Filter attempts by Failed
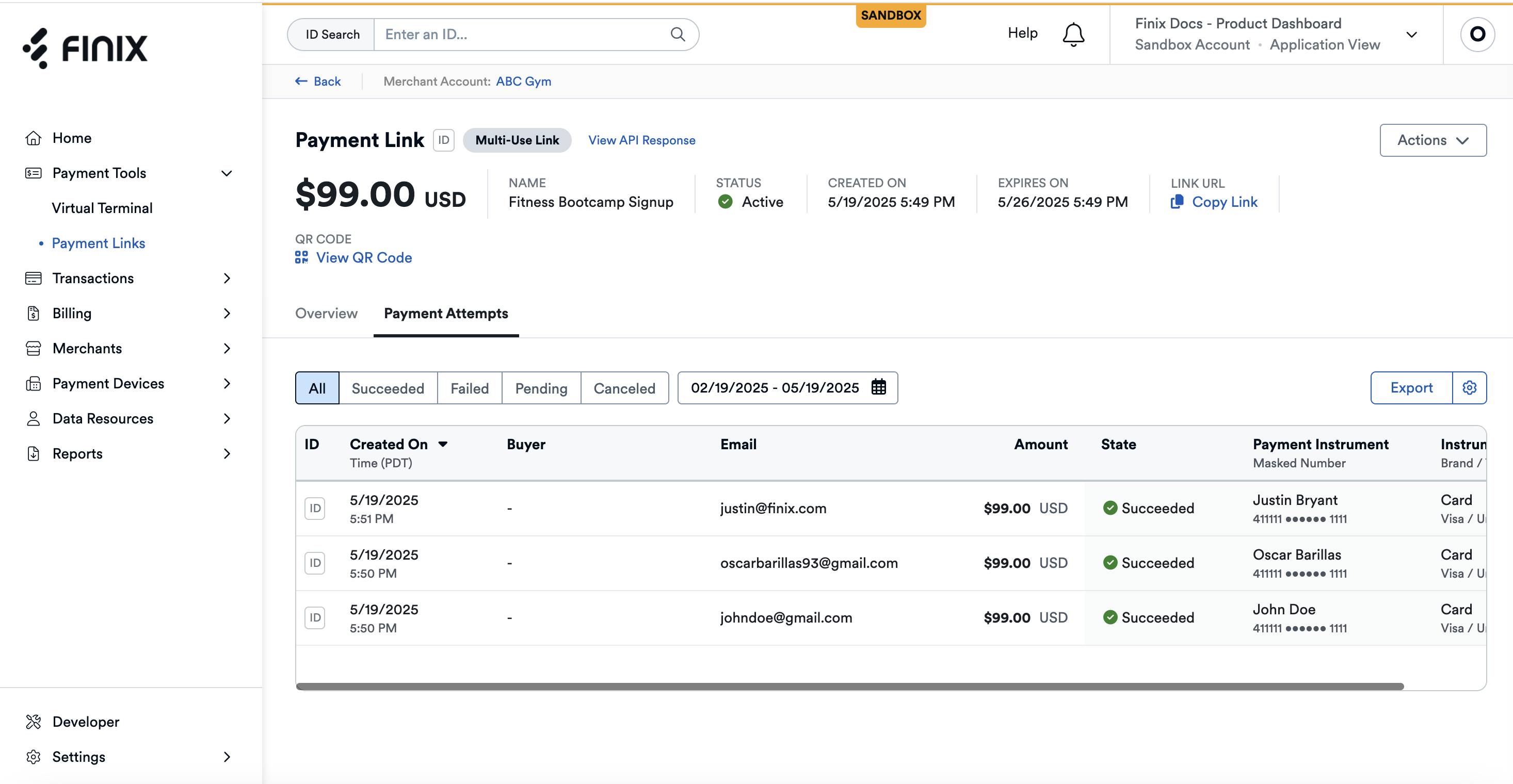The height and width of the screenshot is (784, 1513). coord(469,387)
